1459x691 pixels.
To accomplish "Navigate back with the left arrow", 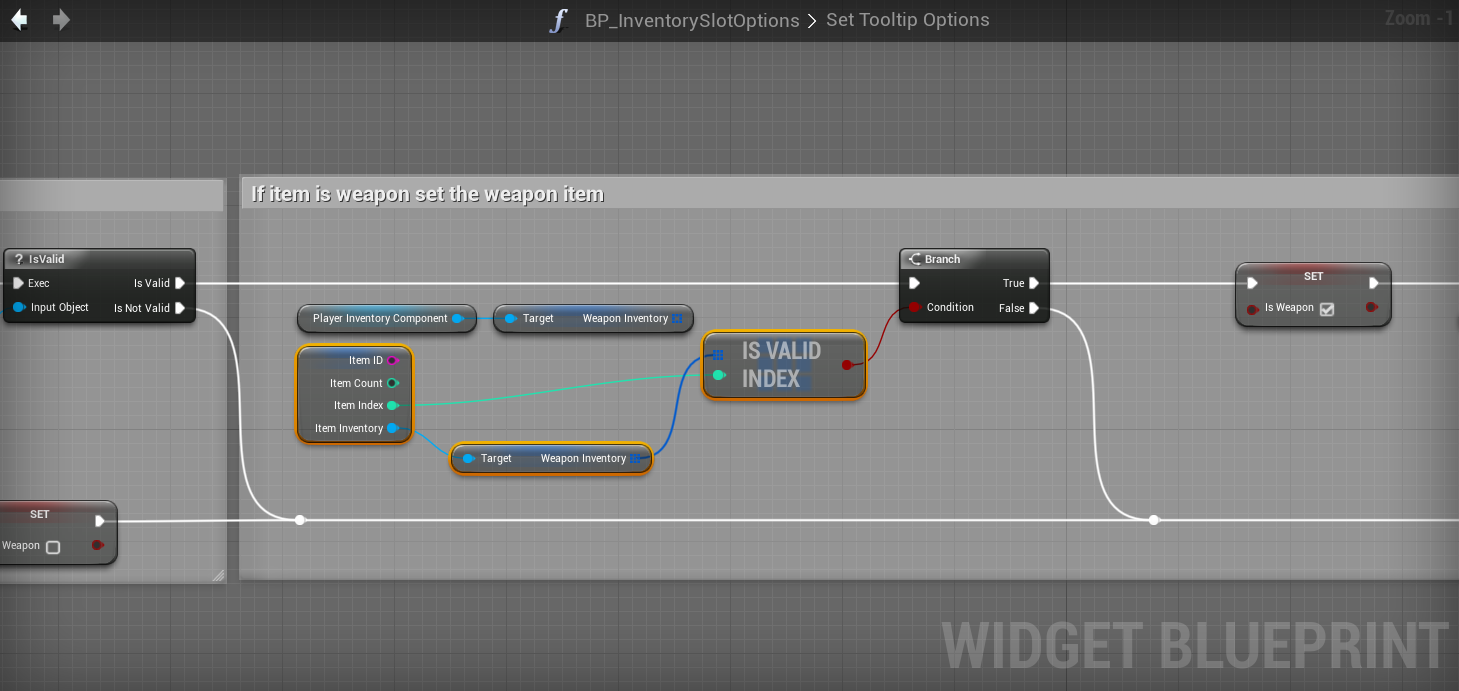I will click(x=19, y=19).
